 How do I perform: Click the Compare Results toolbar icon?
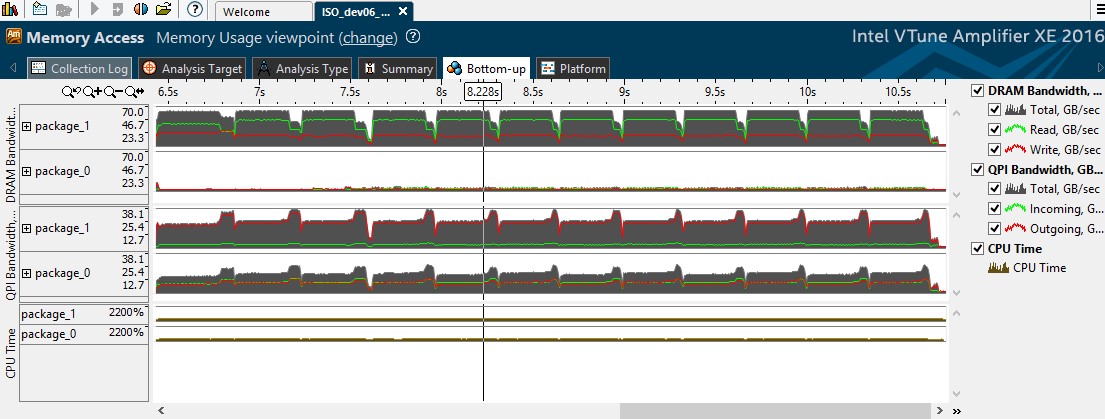[x=140, y=10]
